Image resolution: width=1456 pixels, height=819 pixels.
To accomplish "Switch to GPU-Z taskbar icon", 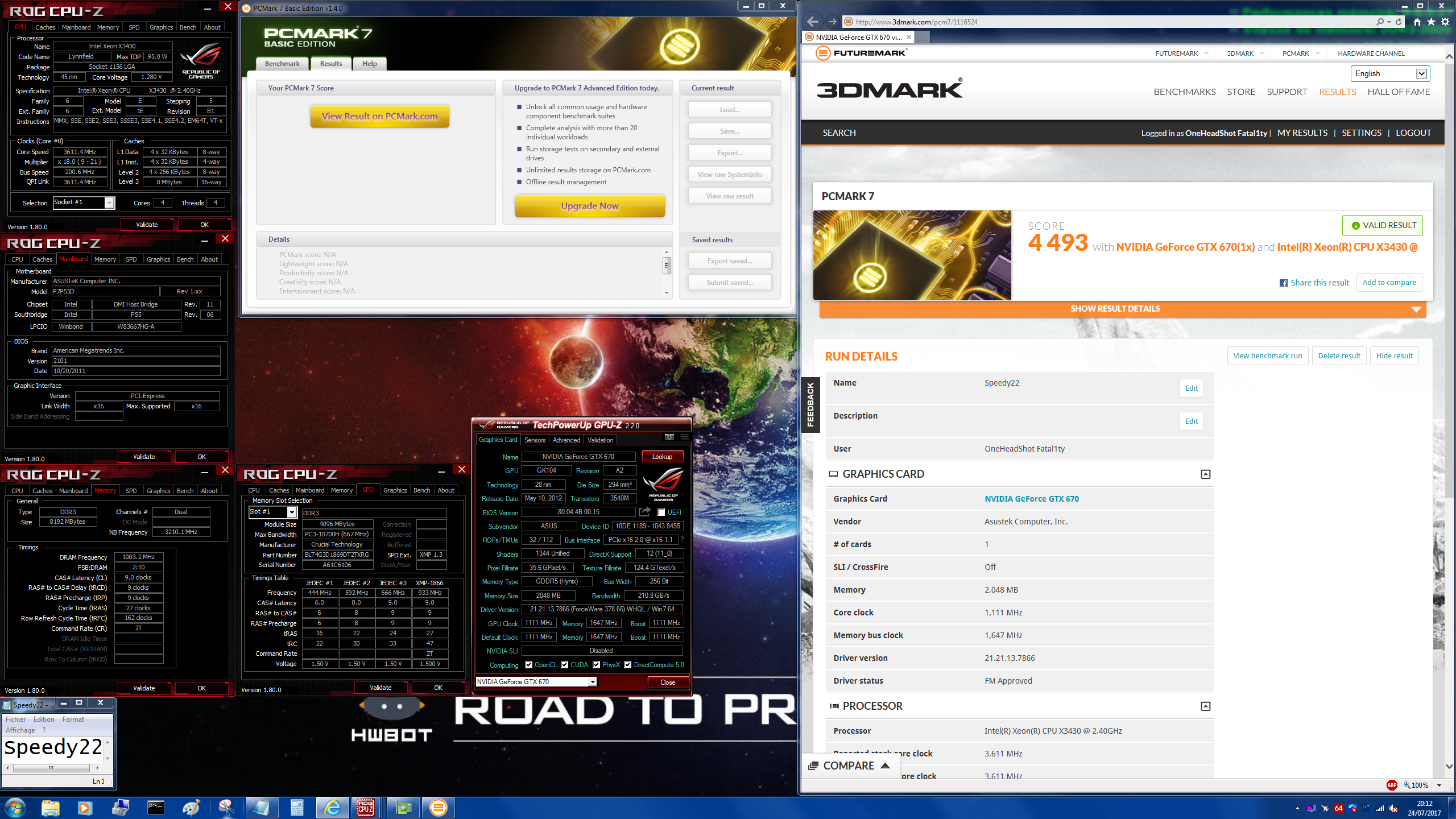I will pyautogui.click(x=403, y=808).
